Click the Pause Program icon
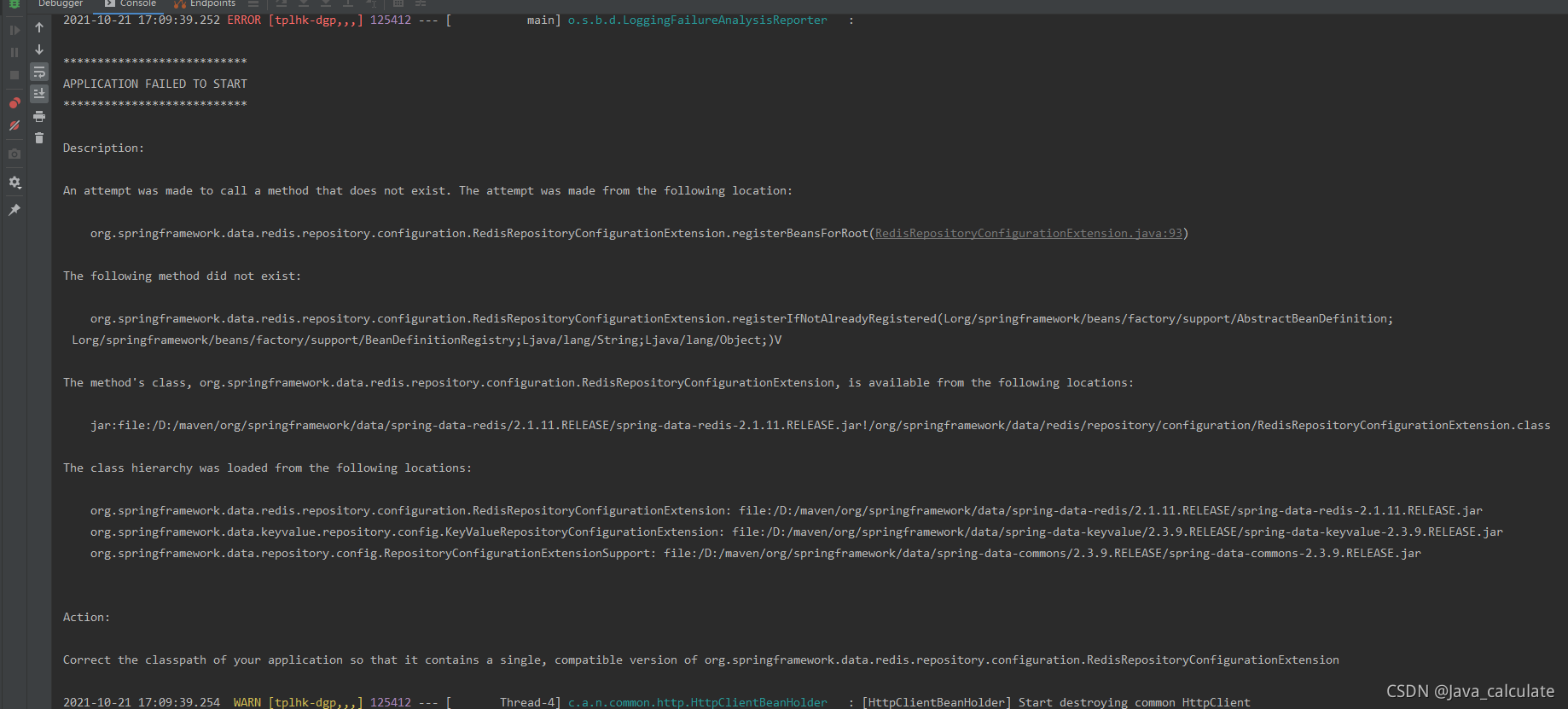Screen dimensions: 1568x709 coord(15,52)
